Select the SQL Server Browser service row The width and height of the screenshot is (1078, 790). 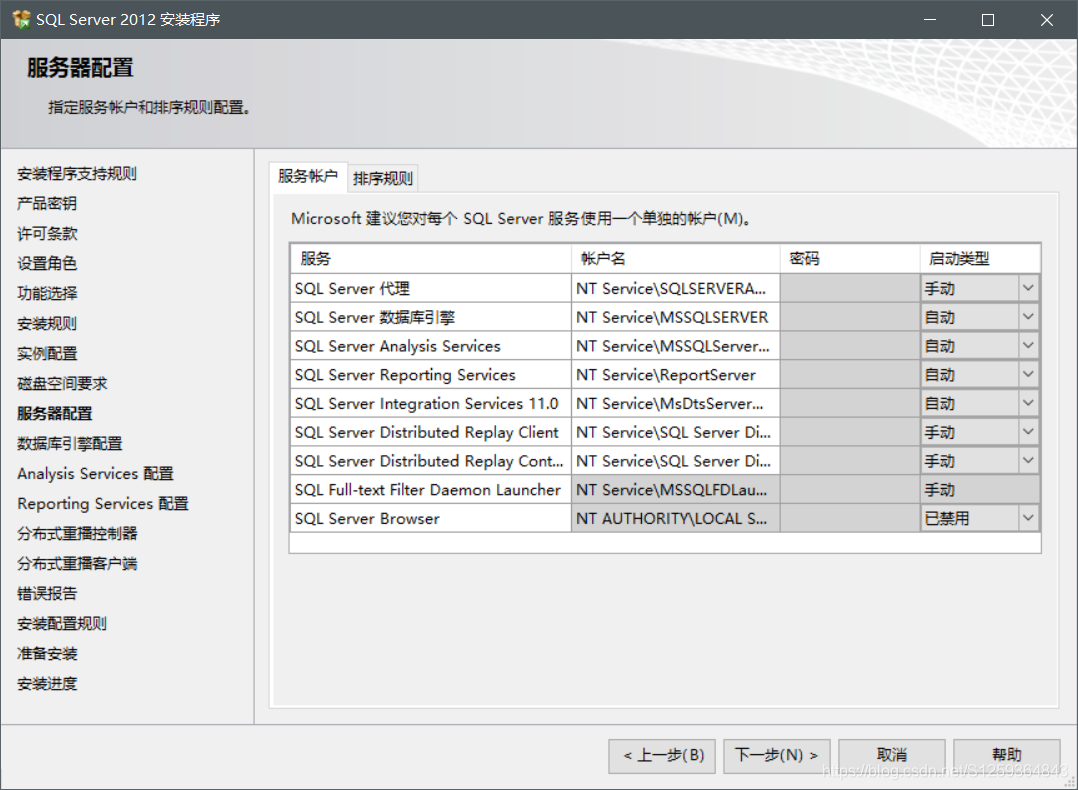tap(430, 518)
